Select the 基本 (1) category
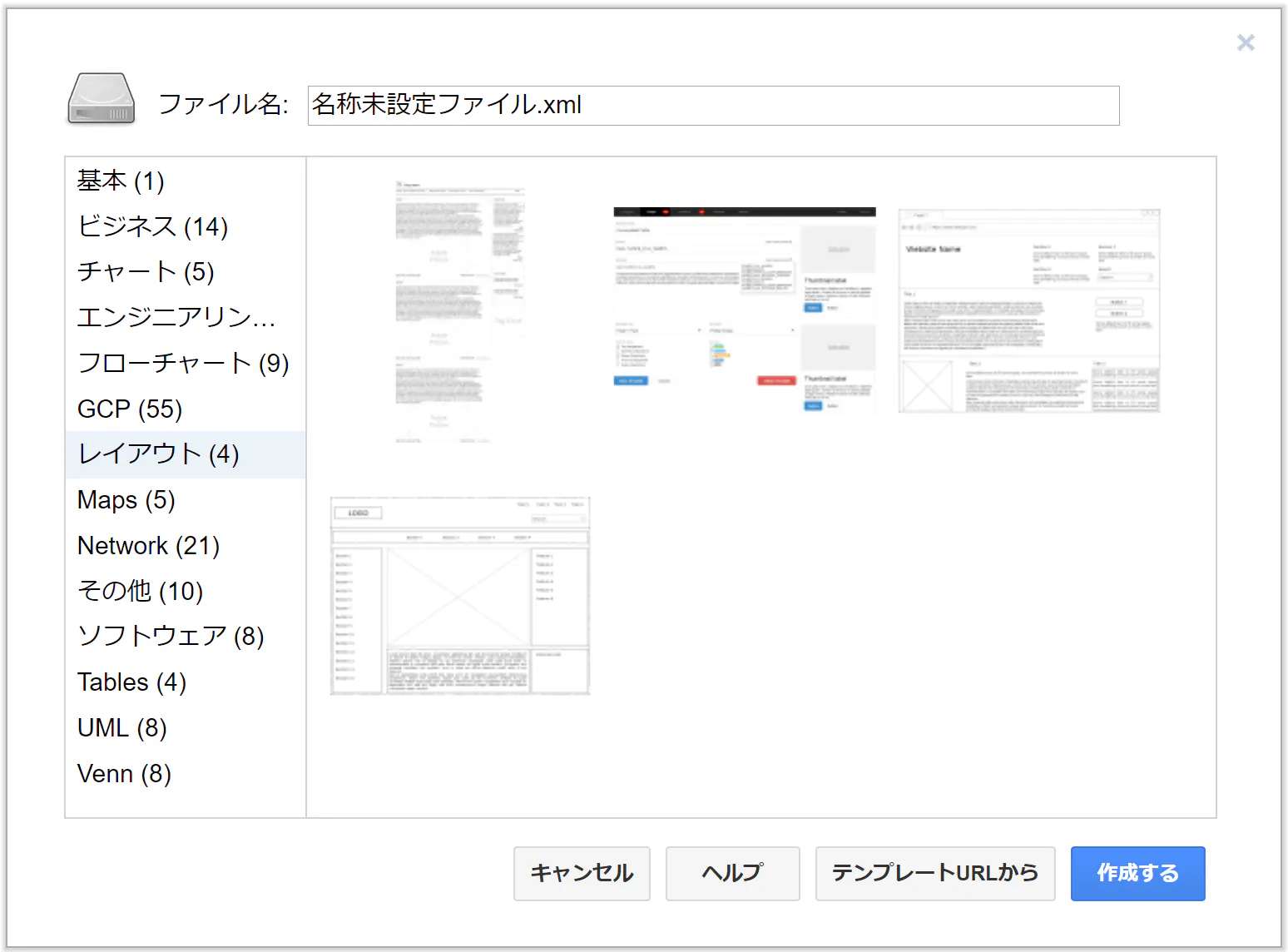1288x952 pixels. pos(186,181)
